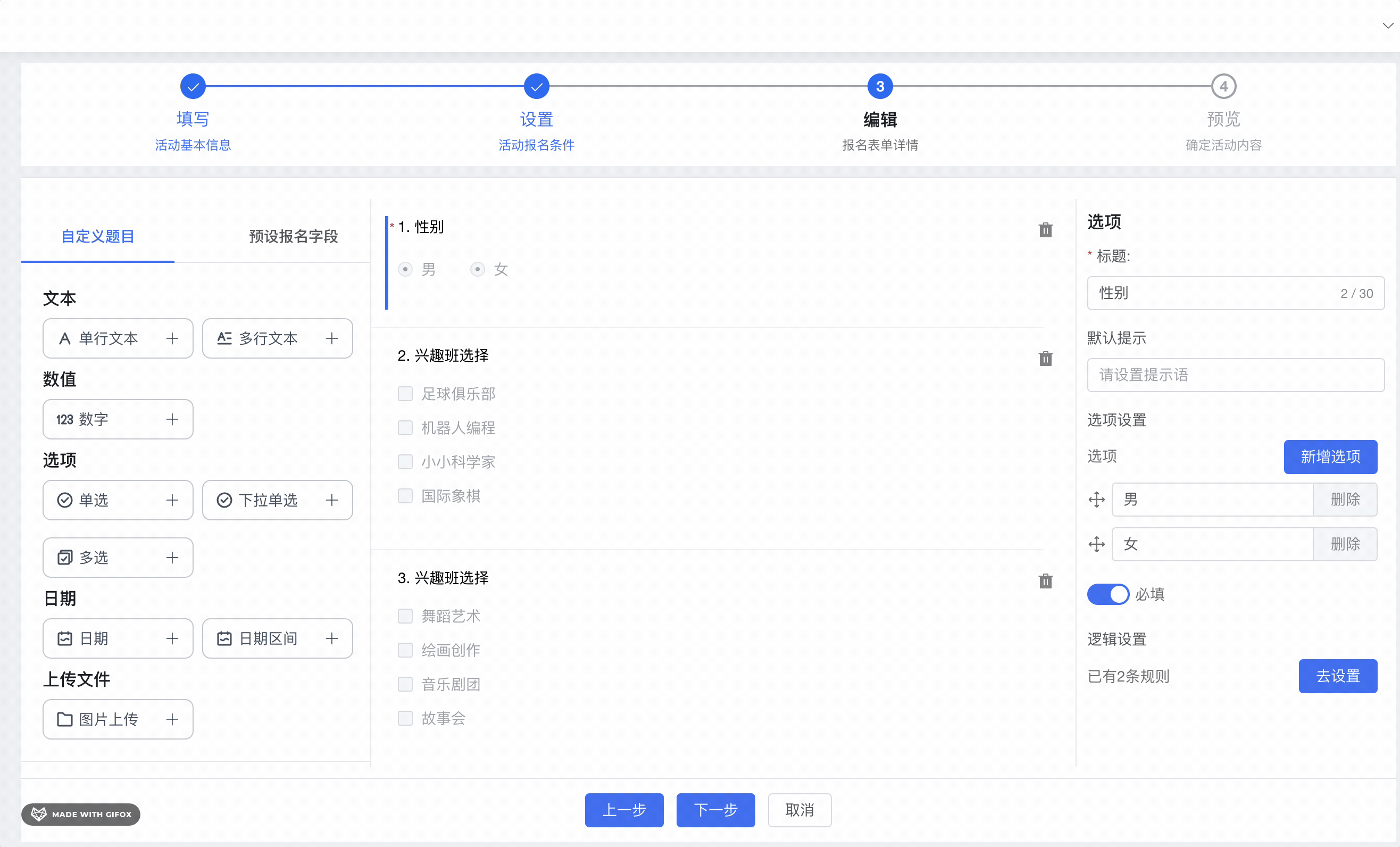The height and width of the screenshot is (847, 1400).
Task: Click the step 3 编辑 circle
Action: tap(880, 86)
